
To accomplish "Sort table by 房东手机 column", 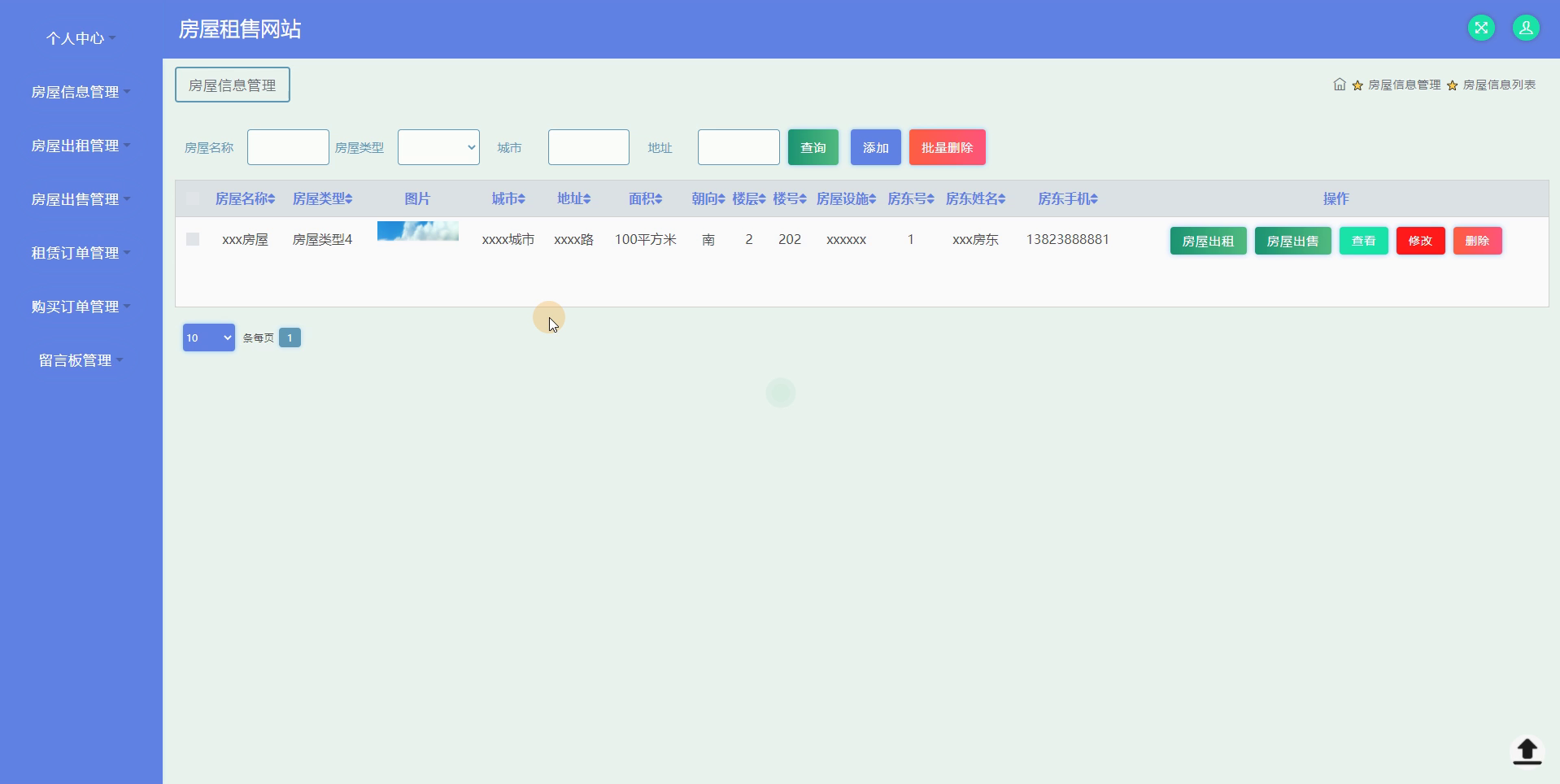I will 1068,198.
